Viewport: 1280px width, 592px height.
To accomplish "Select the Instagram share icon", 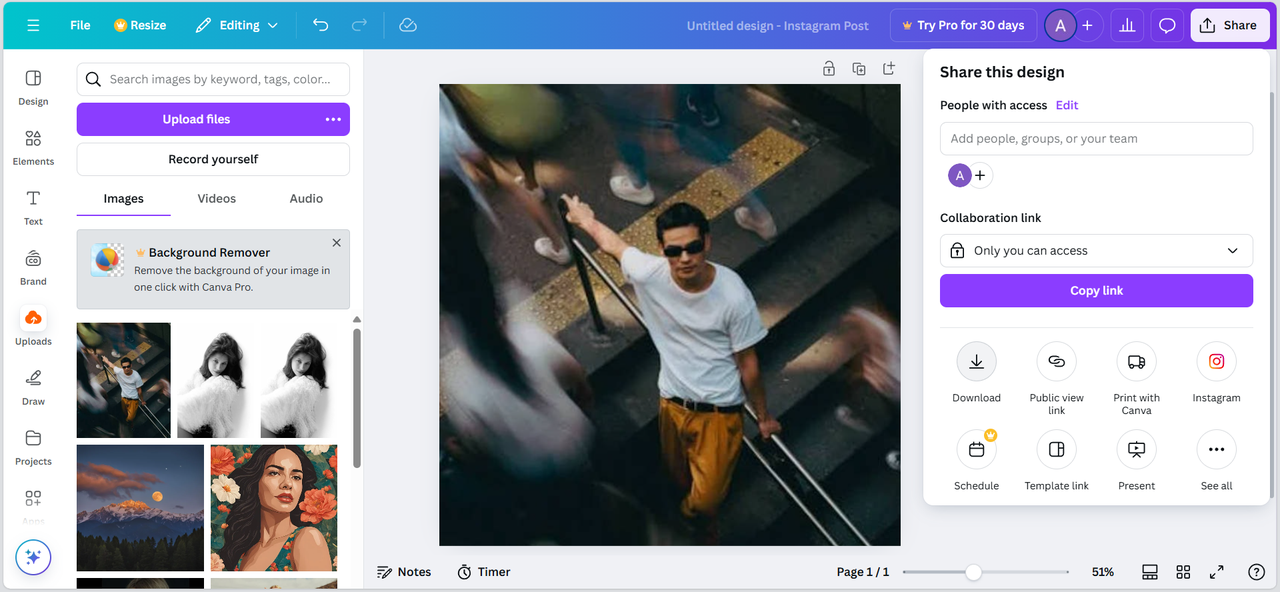I will tap(1216, 362).
